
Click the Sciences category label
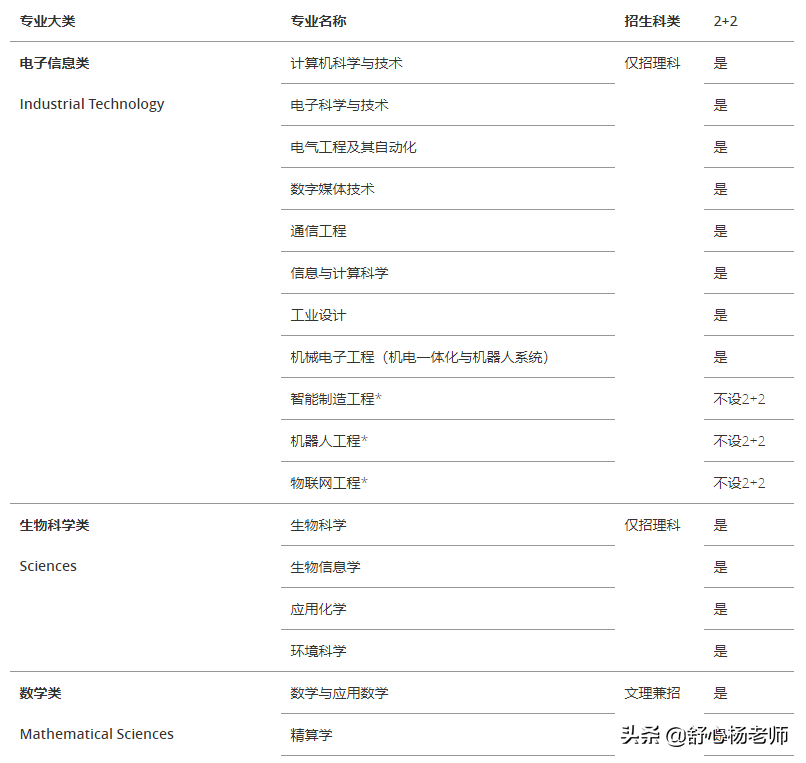click(x=48, y=565)
